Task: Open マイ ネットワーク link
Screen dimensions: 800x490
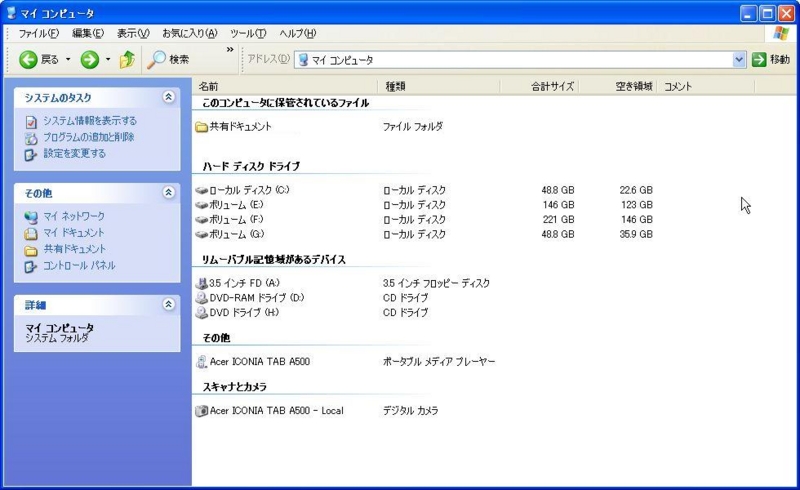Action: [x=74, y=216]
